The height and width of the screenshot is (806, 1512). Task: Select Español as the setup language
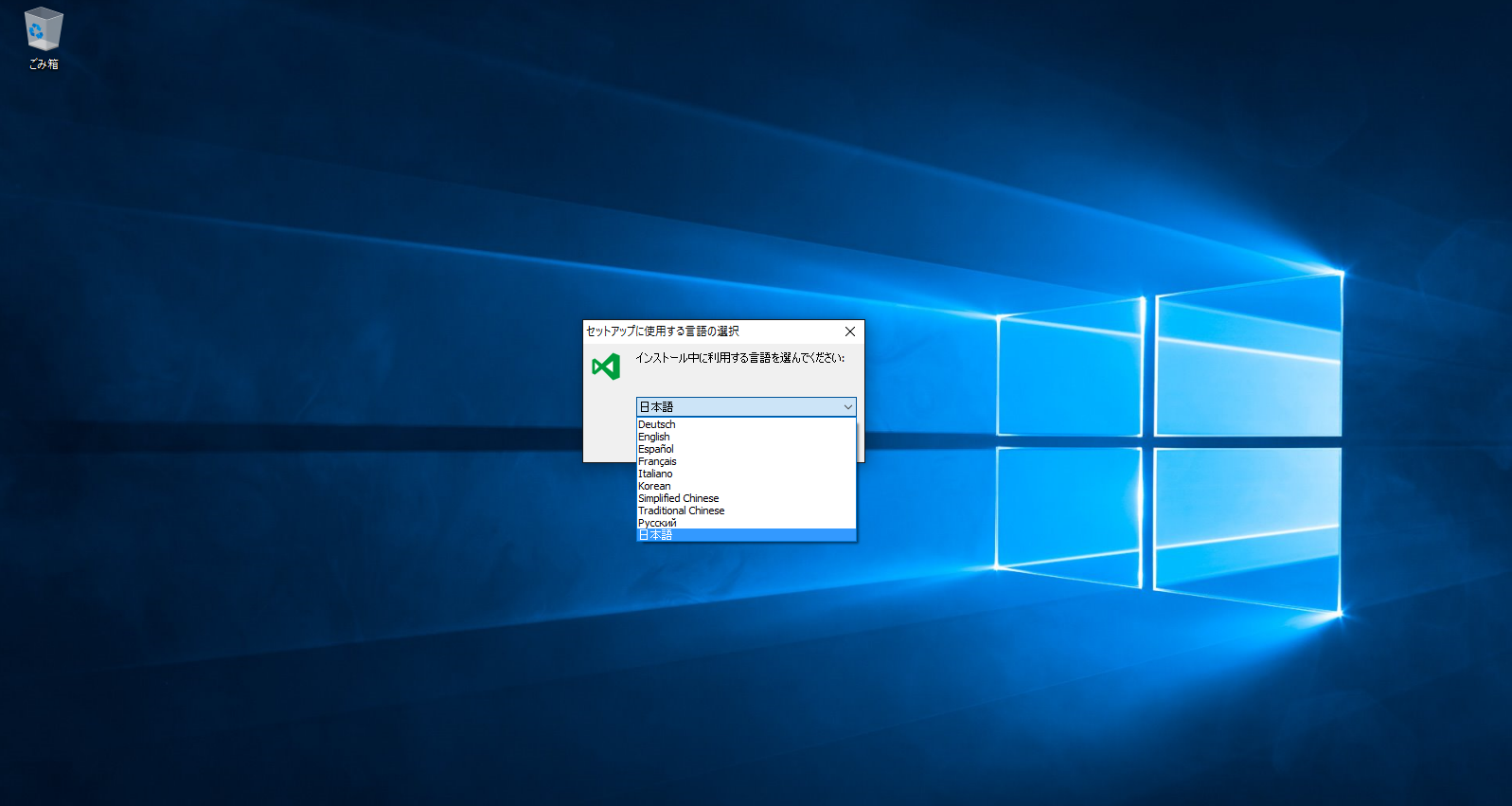[x=746, y=449]
